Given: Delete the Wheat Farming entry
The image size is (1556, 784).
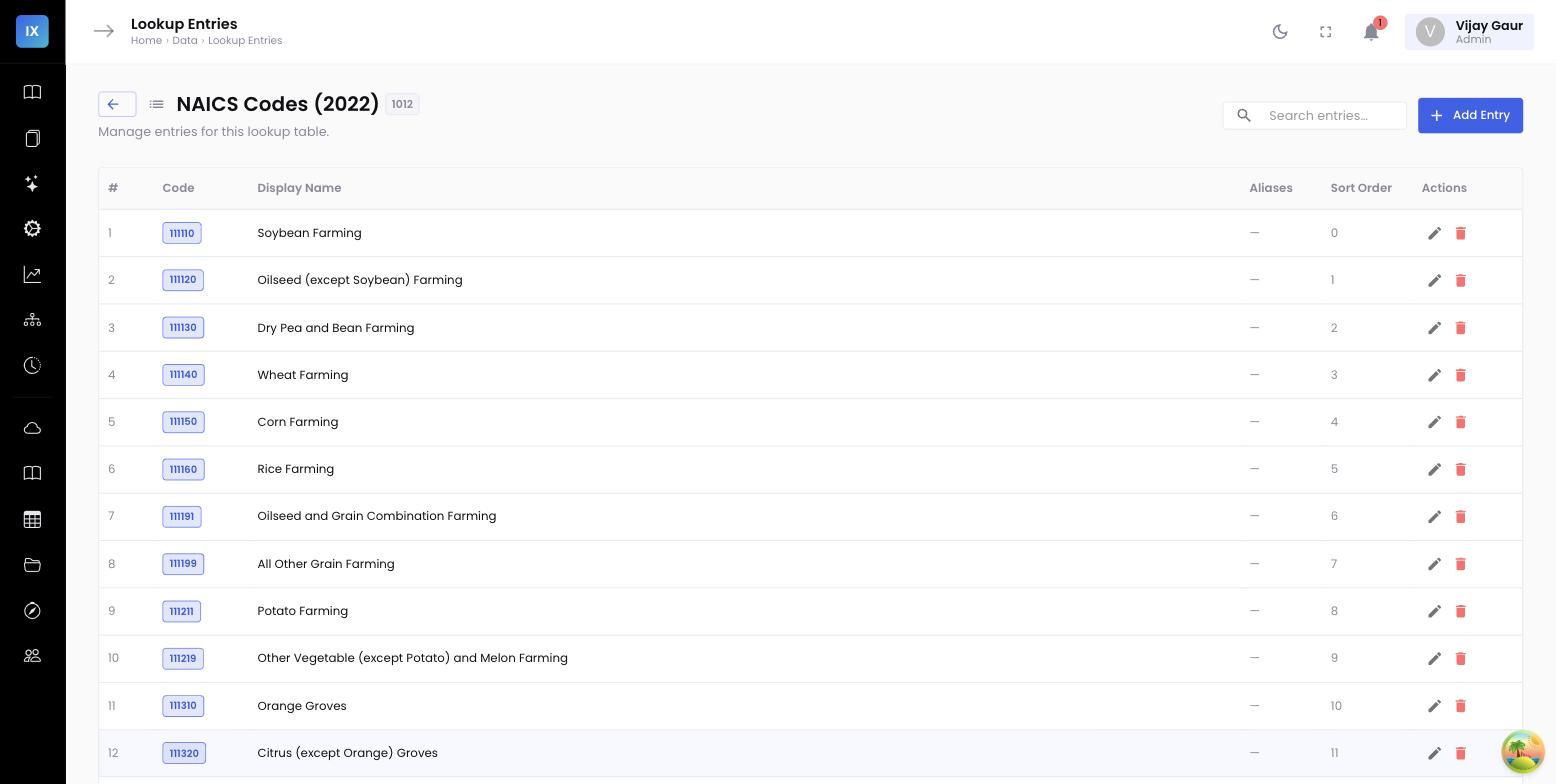Looking at the screenshot, I should 1460,375.
